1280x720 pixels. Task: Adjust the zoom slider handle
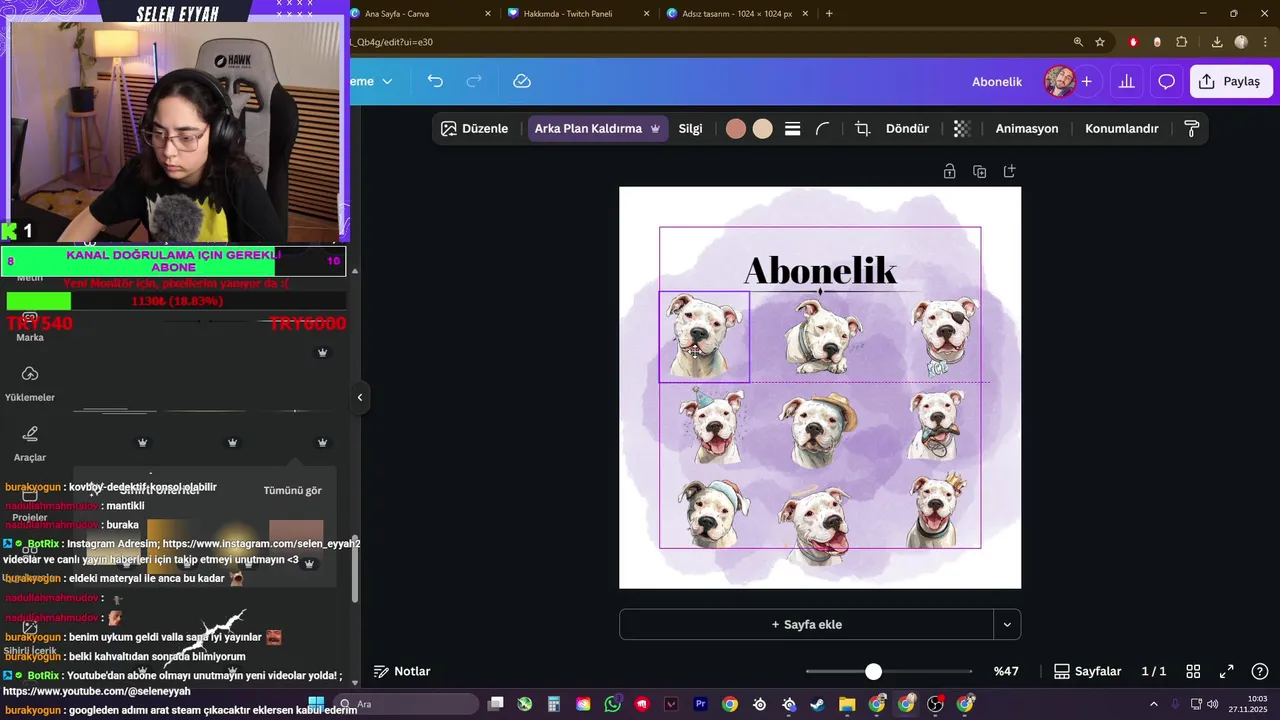point(874,672)
